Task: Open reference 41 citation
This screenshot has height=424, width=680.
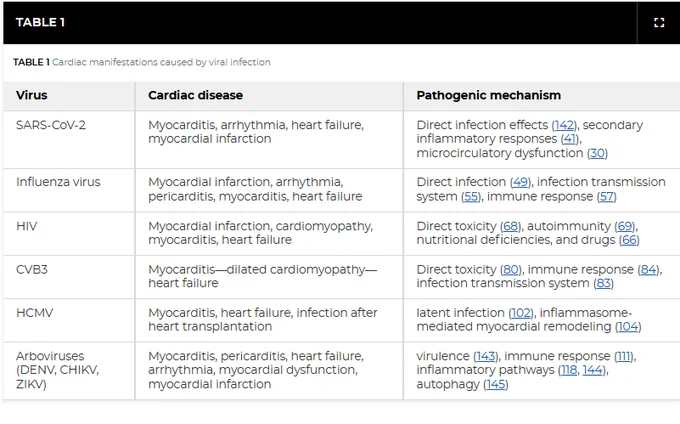Action: tap(569, 139)
